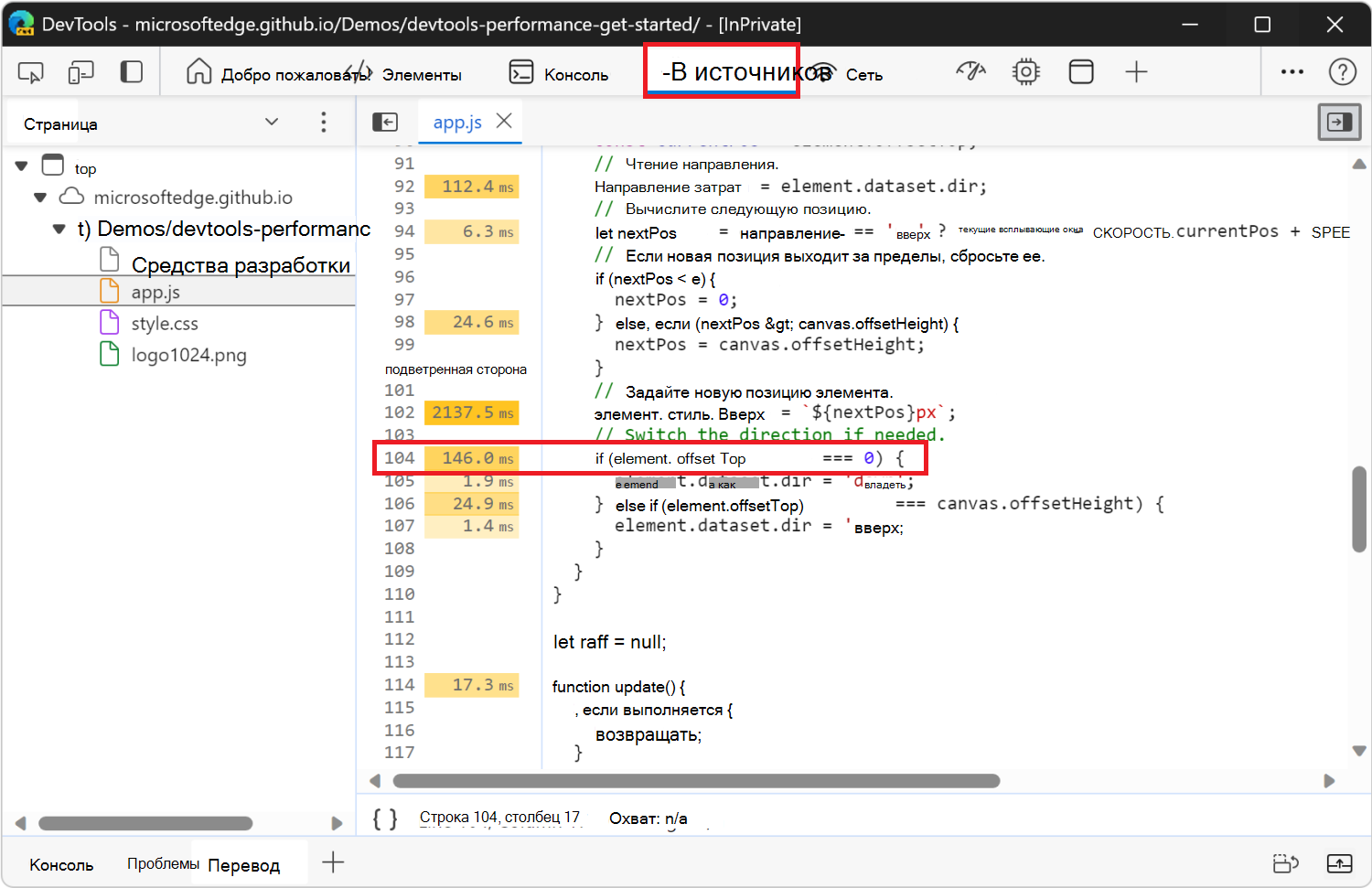Screen dimensions: 1372x888
Task: Open the Проблемы drawer tab
Action: pos(163,863)
